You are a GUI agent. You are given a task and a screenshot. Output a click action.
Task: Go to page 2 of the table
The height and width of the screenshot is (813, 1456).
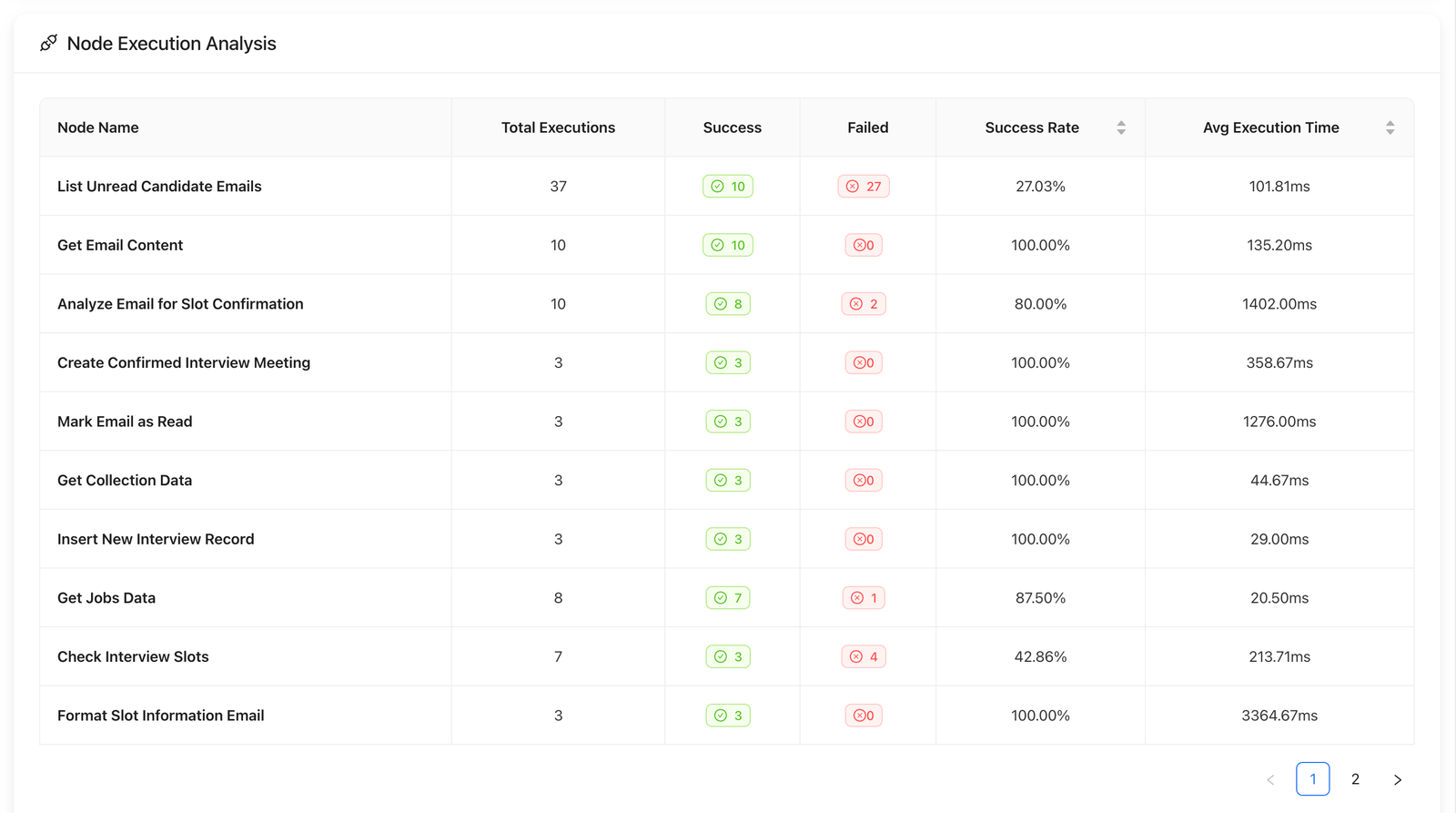(x=1355, y=779)
